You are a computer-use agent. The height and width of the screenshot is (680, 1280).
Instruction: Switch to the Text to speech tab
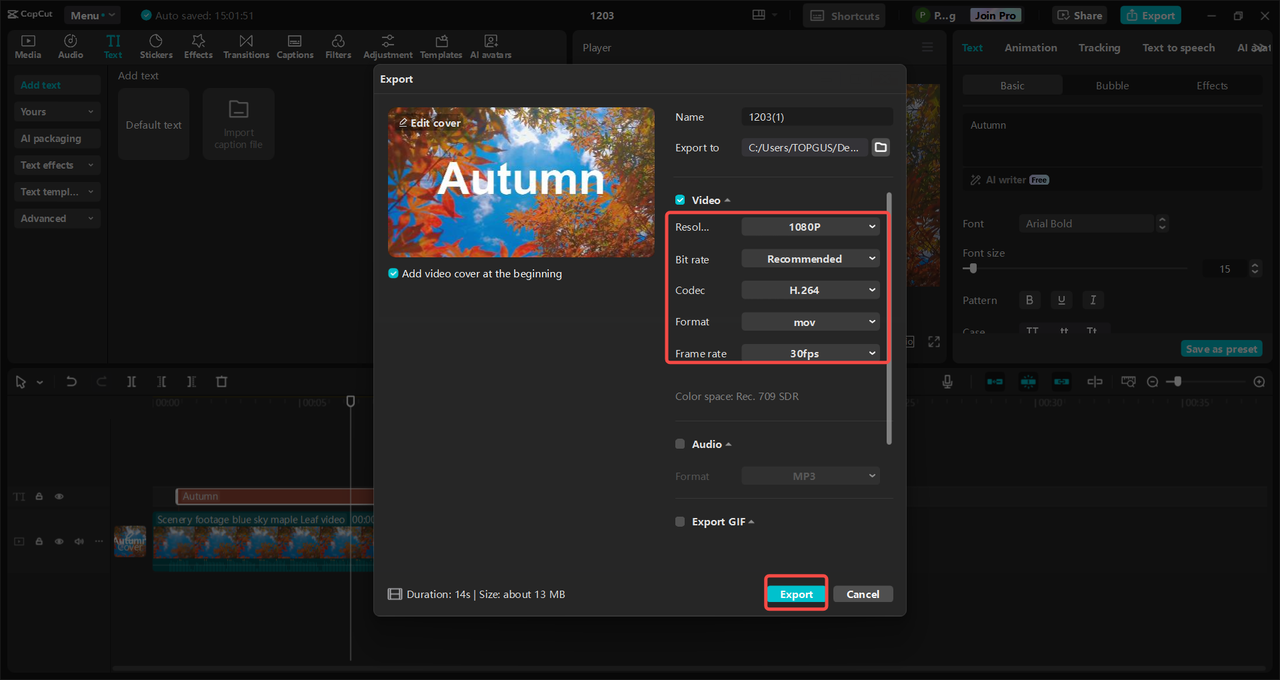(1178, 48)
